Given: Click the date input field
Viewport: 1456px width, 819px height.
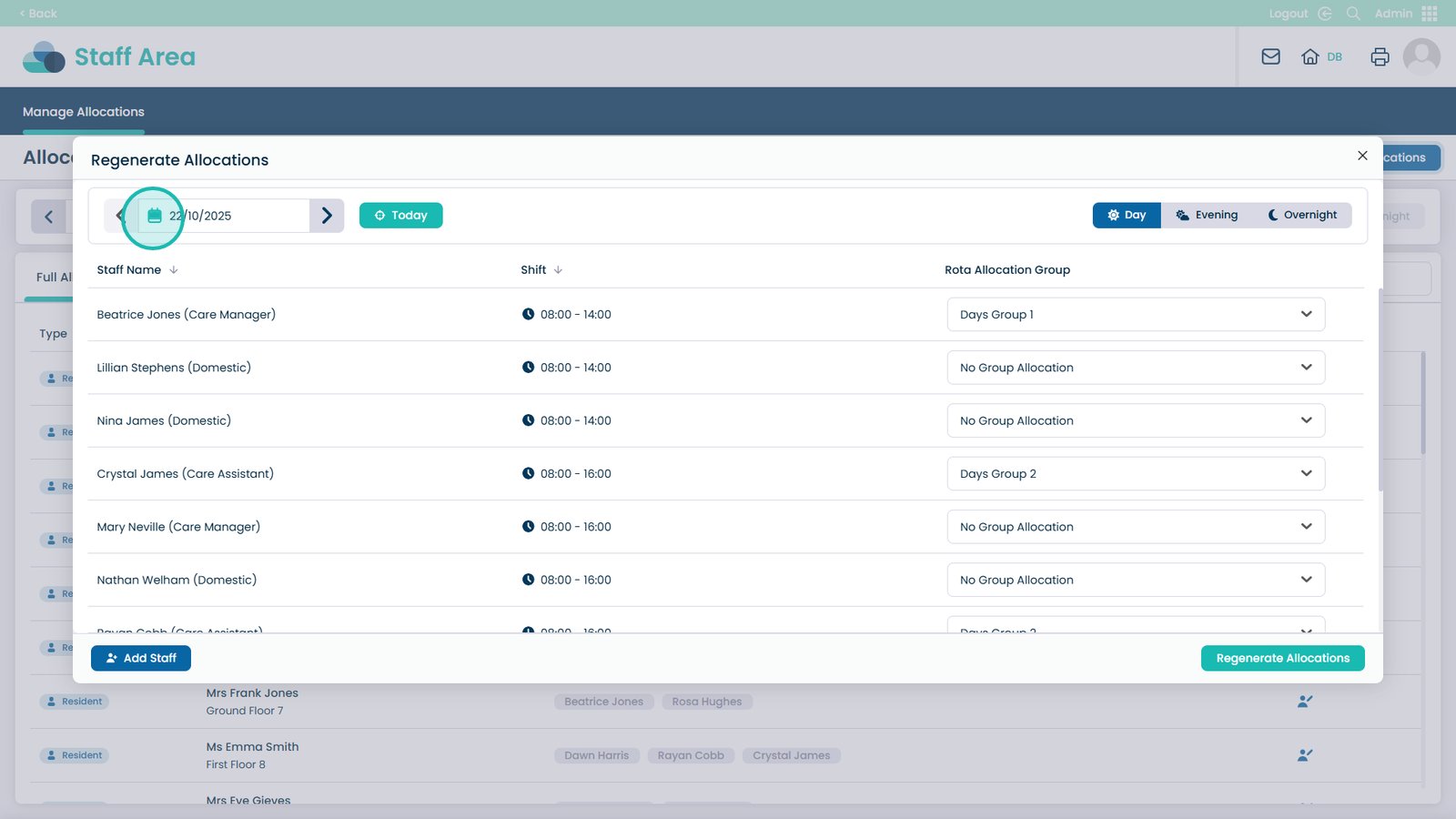Looking at the screenshot, I should click(237, 216).
